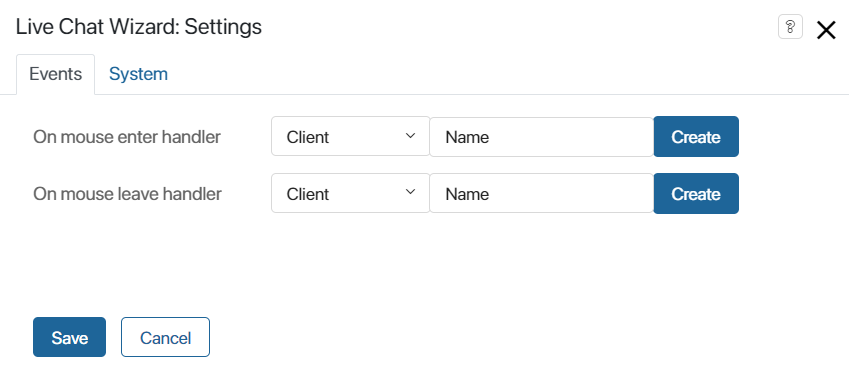Select the Events tab
The image size is (849, 365).
[55, 74]
